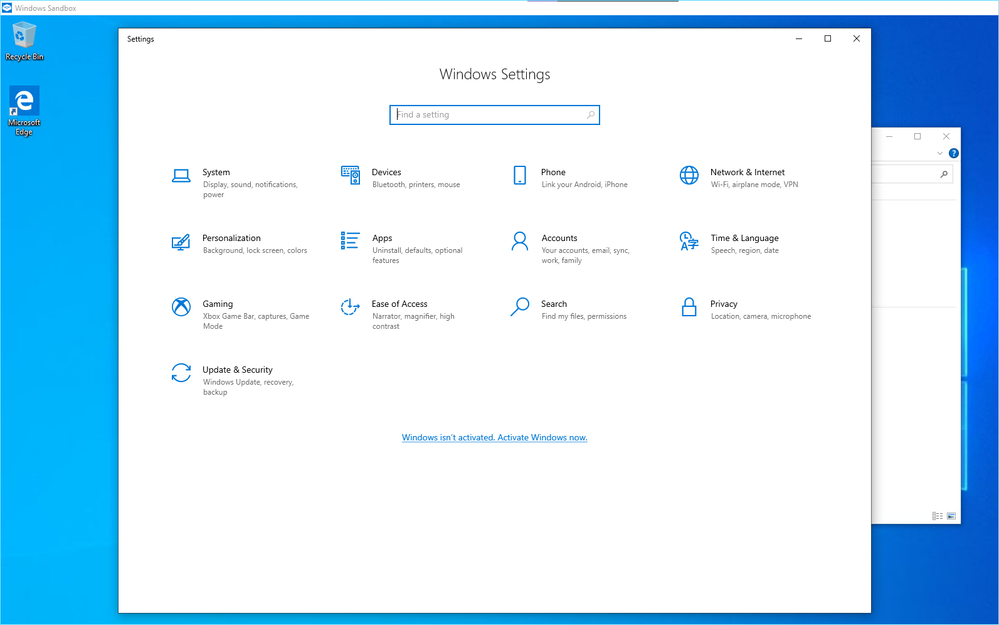Switch background window to details view icon
The image size is (999, 625).
click(937, 516)
